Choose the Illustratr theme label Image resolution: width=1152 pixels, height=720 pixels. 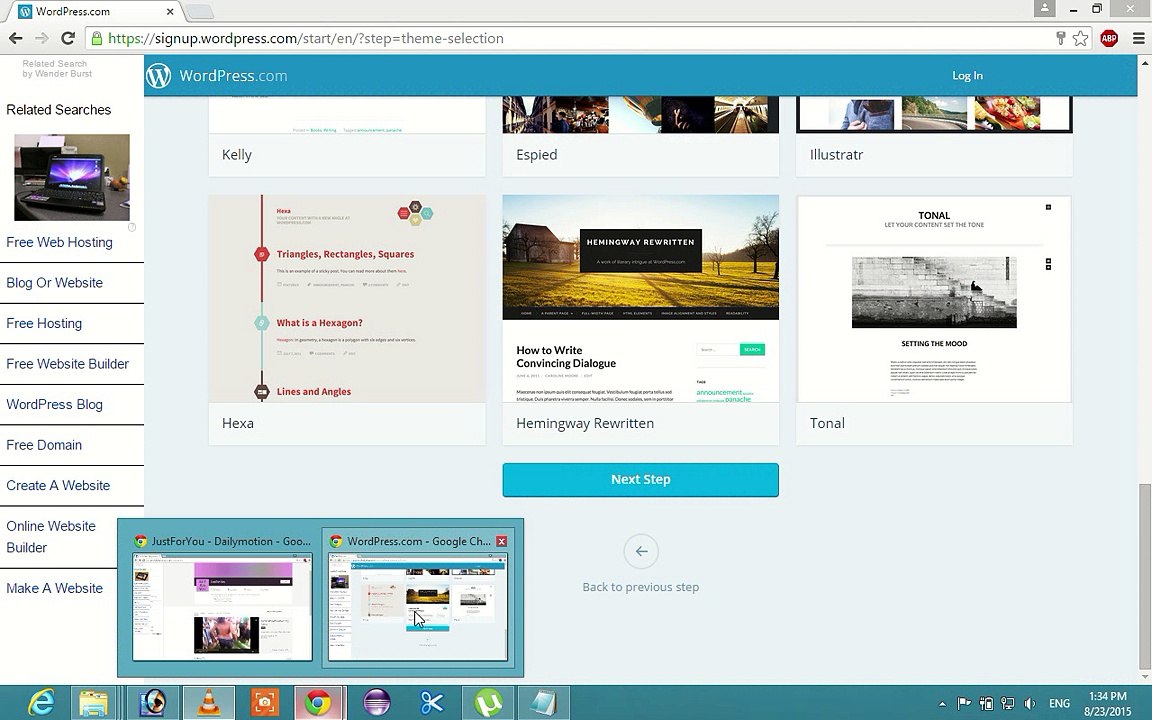(836, 155)
